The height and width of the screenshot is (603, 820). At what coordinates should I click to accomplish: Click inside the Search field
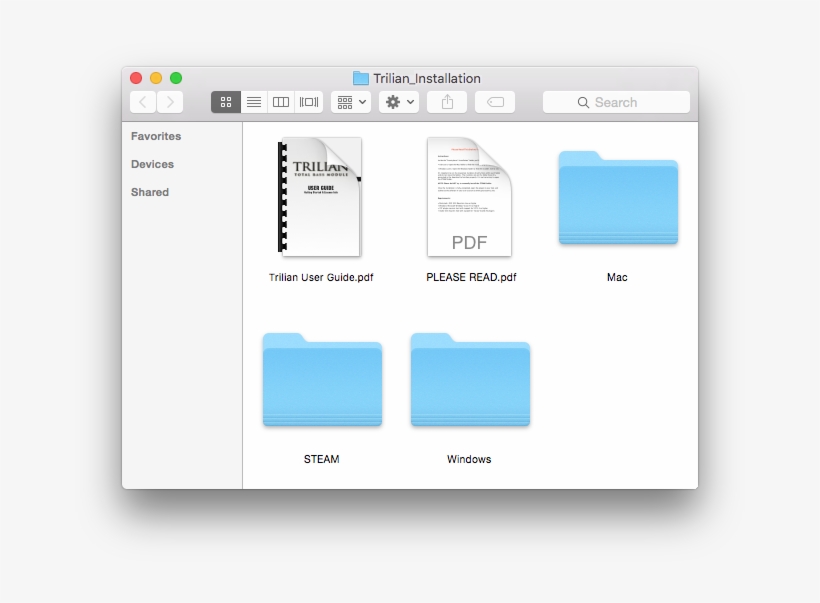(616, 102)
